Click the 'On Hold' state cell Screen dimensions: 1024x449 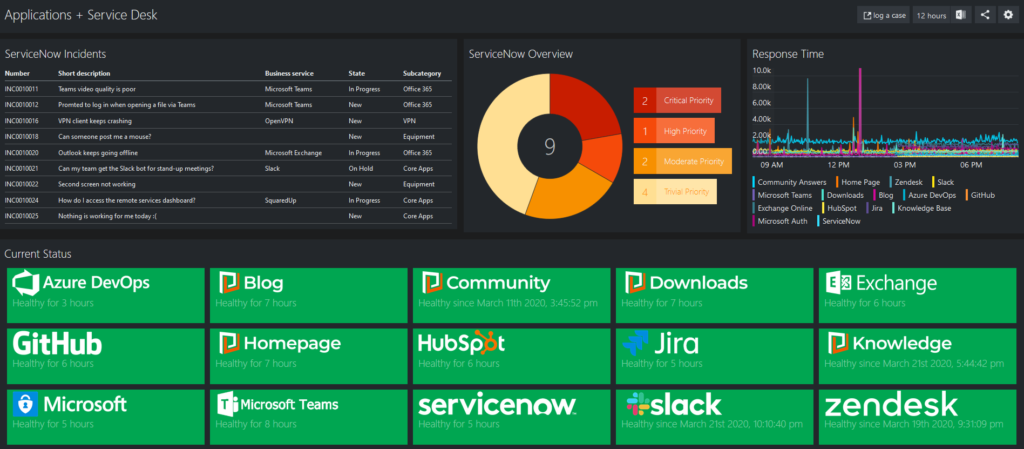click(360, 168)
